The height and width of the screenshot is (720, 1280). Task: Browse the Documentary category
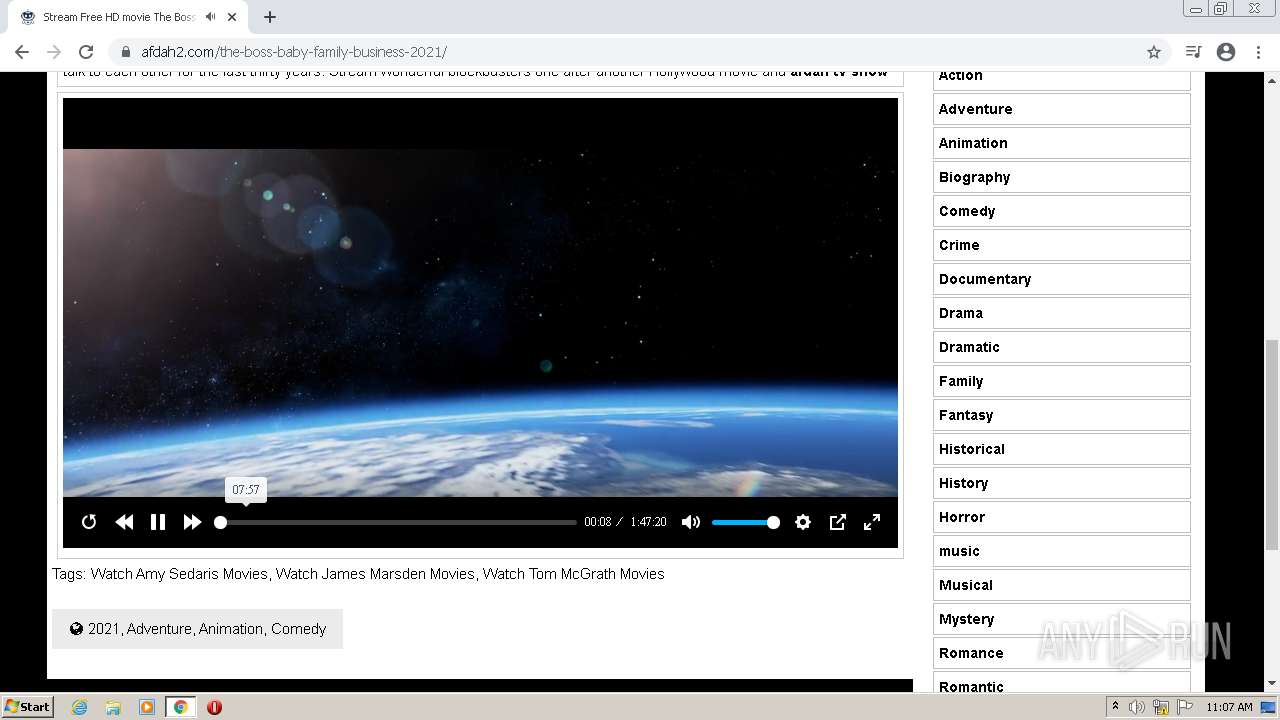pos(1062,279)
